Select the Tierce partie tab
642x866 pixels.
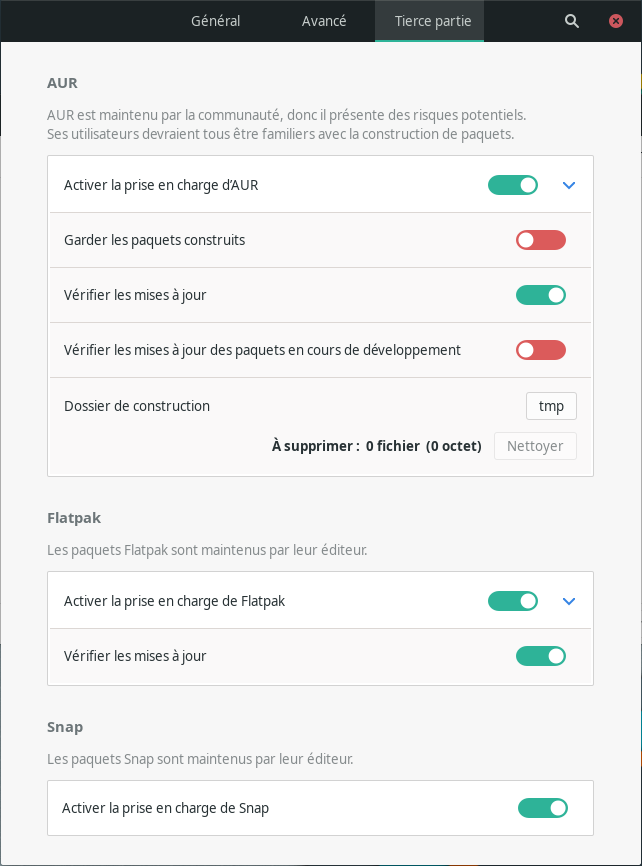click(x=429, y=20)
